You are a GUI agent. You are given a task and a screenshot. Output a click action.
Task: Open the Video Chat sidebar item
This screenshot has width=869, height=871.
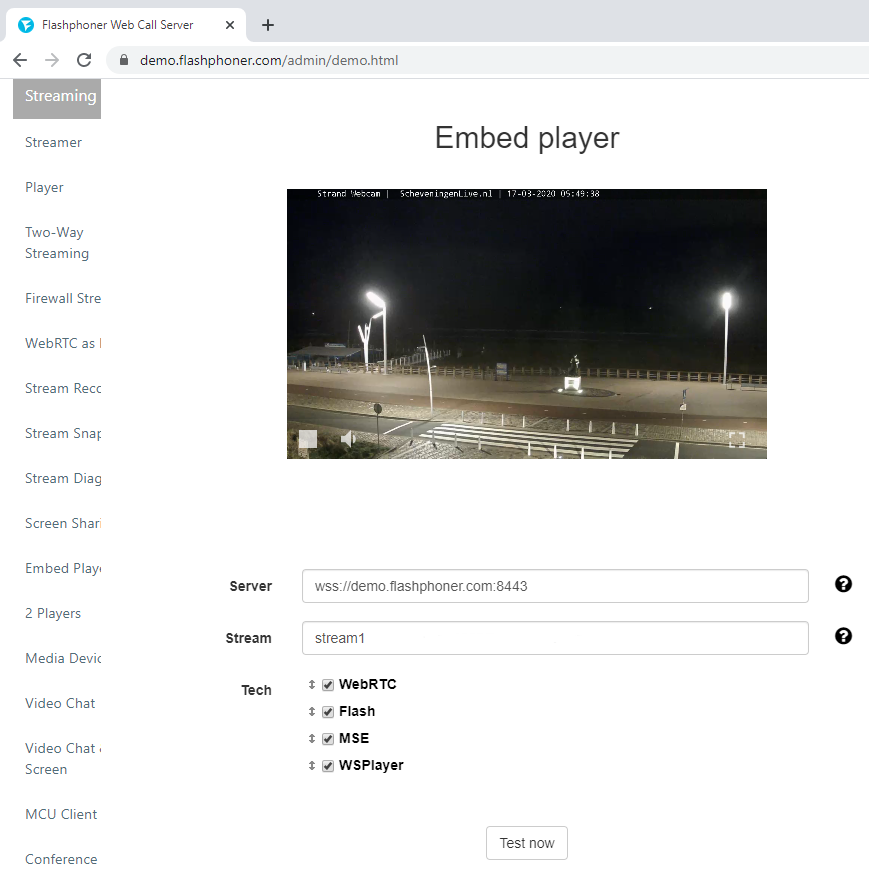60,703
